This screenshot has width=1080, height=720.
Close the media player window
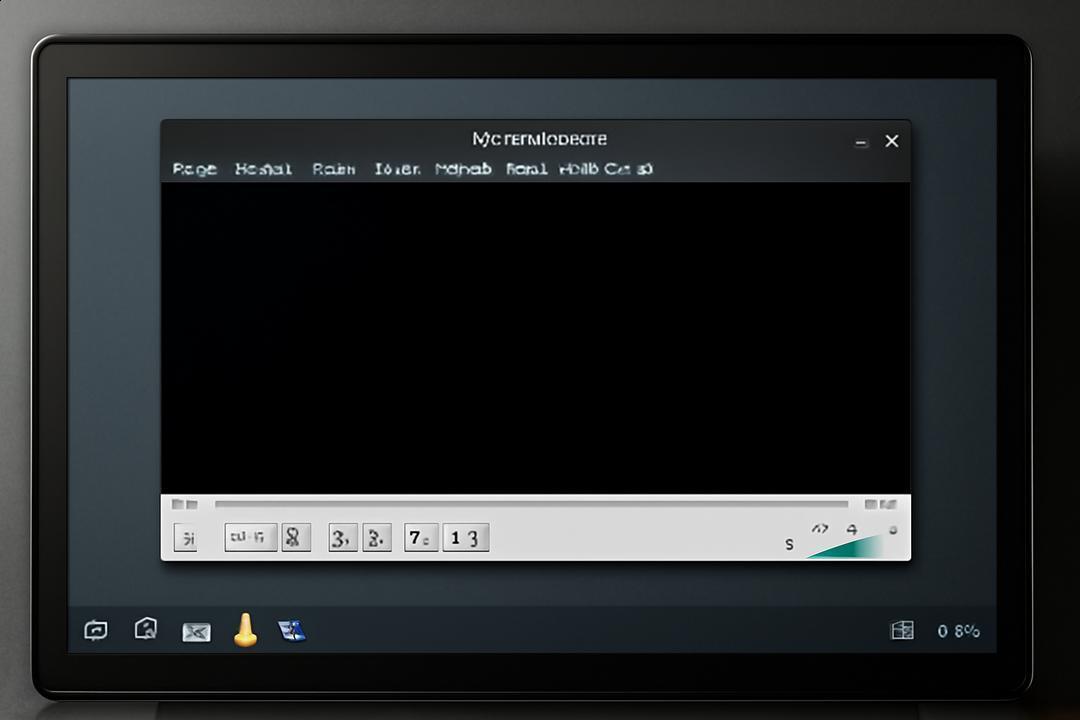tap(892, 141)
